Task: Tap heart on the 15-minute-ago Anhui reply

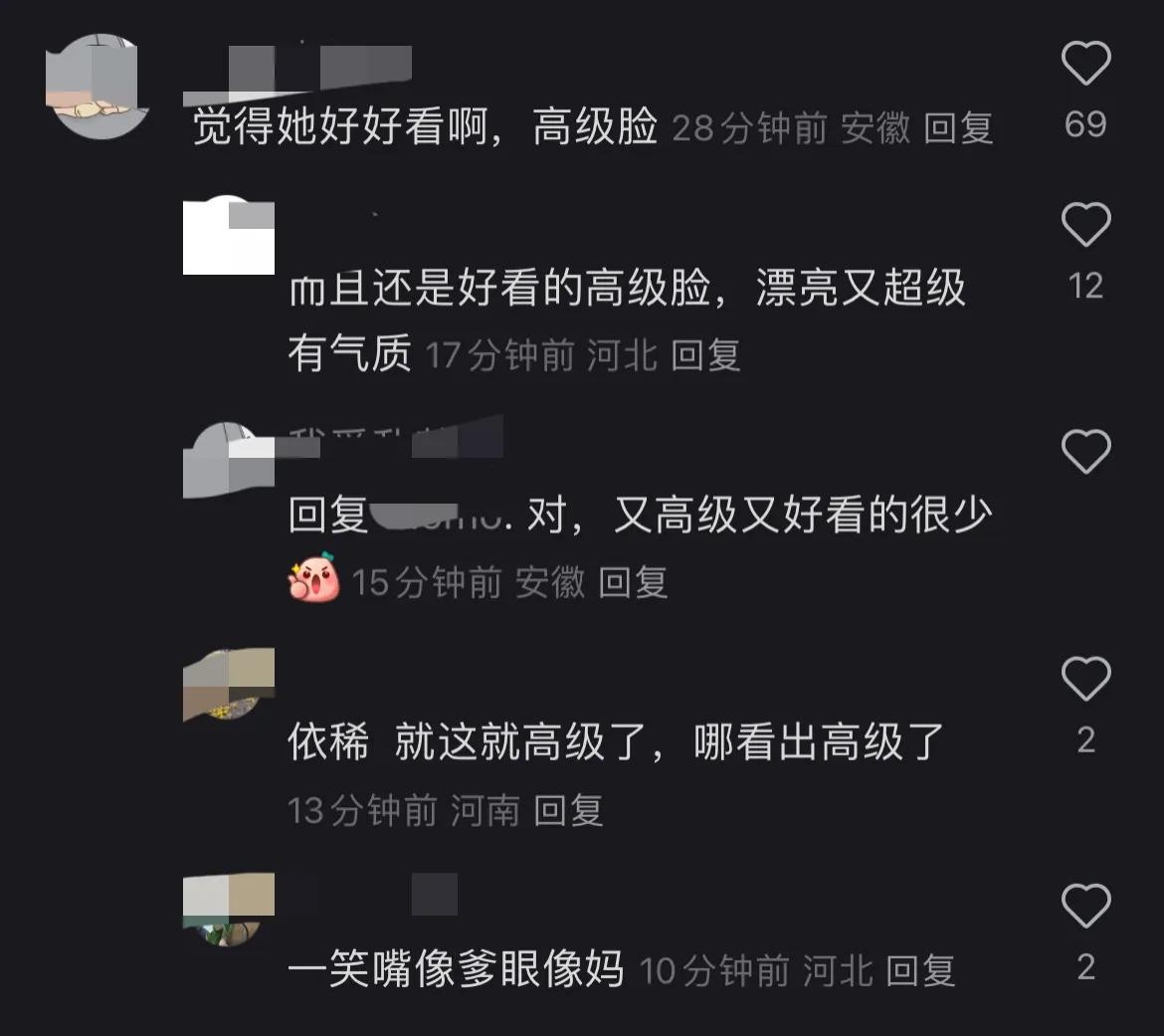Action: 1085,452
